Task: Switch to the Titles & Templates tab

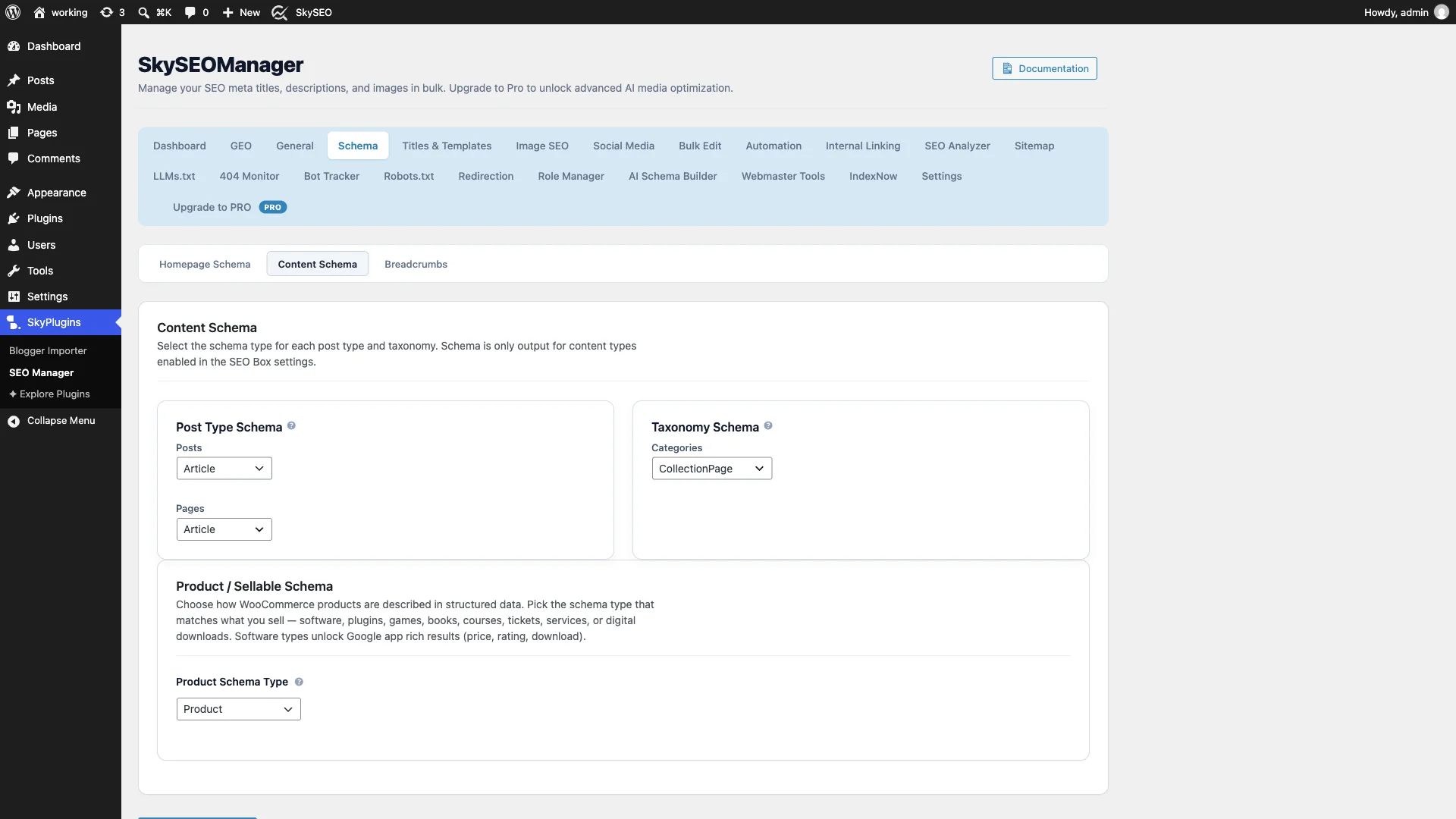Action: click(x=447, y=146)
